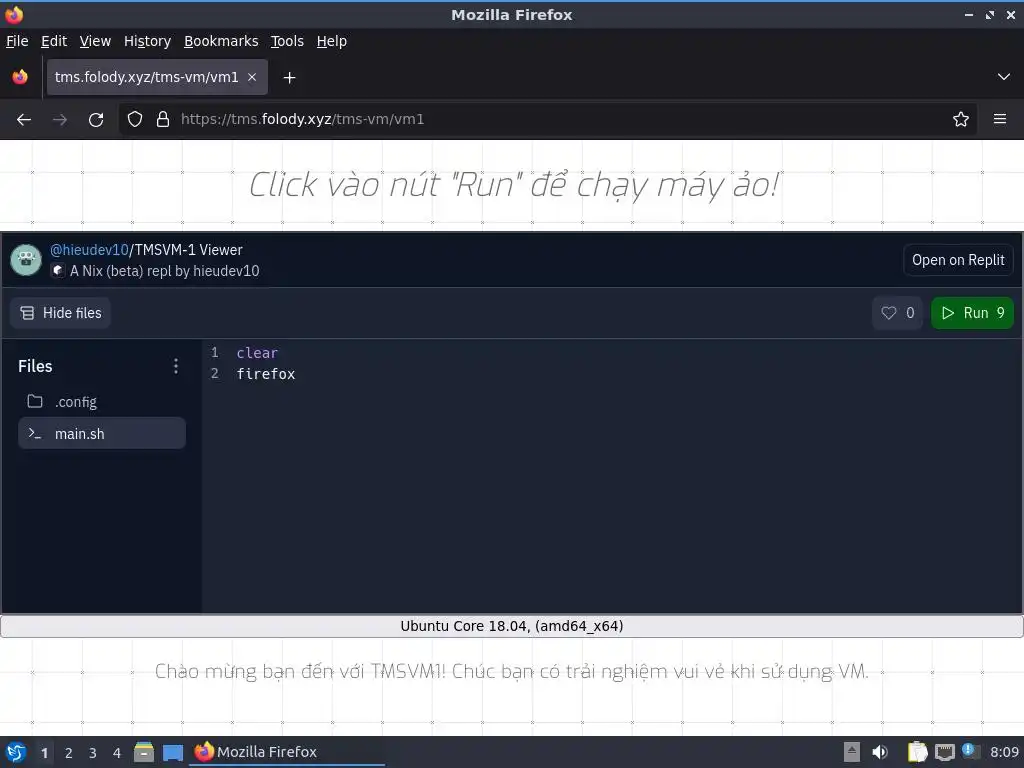The width and height of the screenshot is (1024, 768).
Task: Open the volume speaker tray icon
Action: (x=880, y=752)
